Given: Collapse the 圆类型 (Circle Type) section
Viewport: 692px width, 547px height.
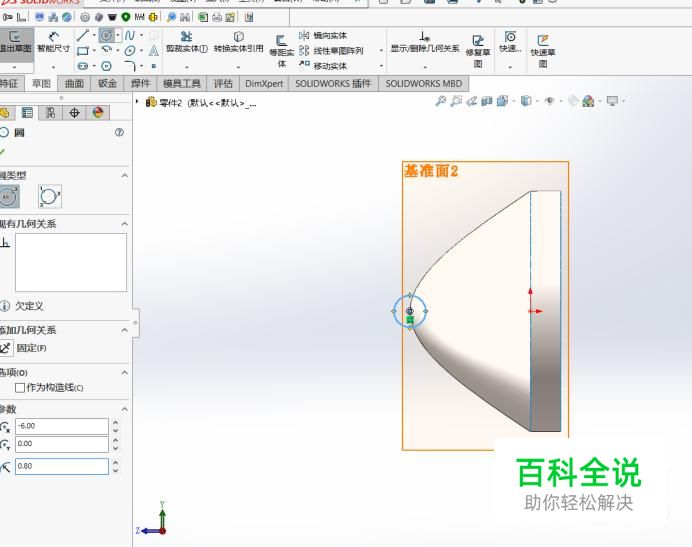Looking at the screenshot, I should click(124, 176).
